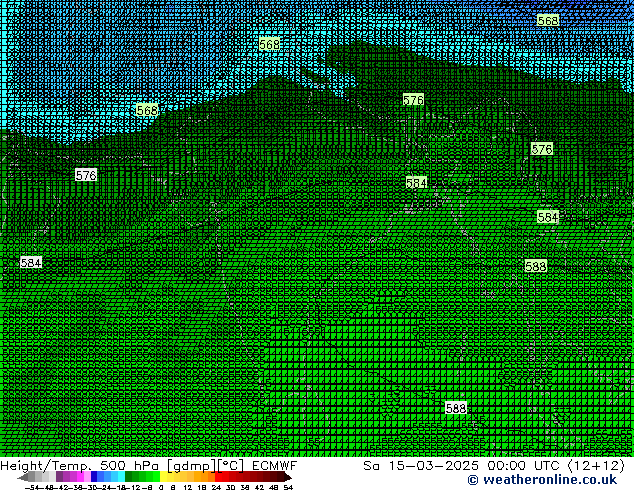Click the "-54" value on the legend scale

32,487
